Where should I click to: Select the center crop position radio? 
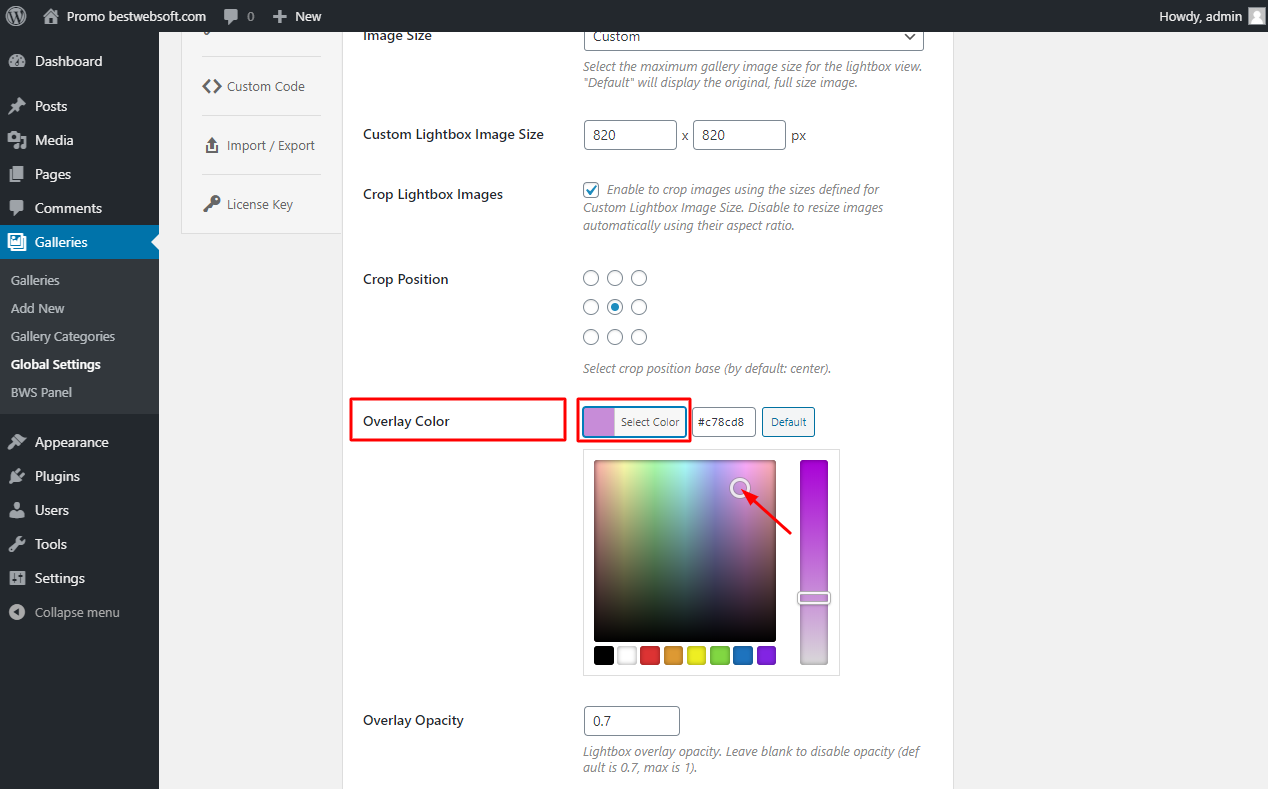(x=615, y=307)
